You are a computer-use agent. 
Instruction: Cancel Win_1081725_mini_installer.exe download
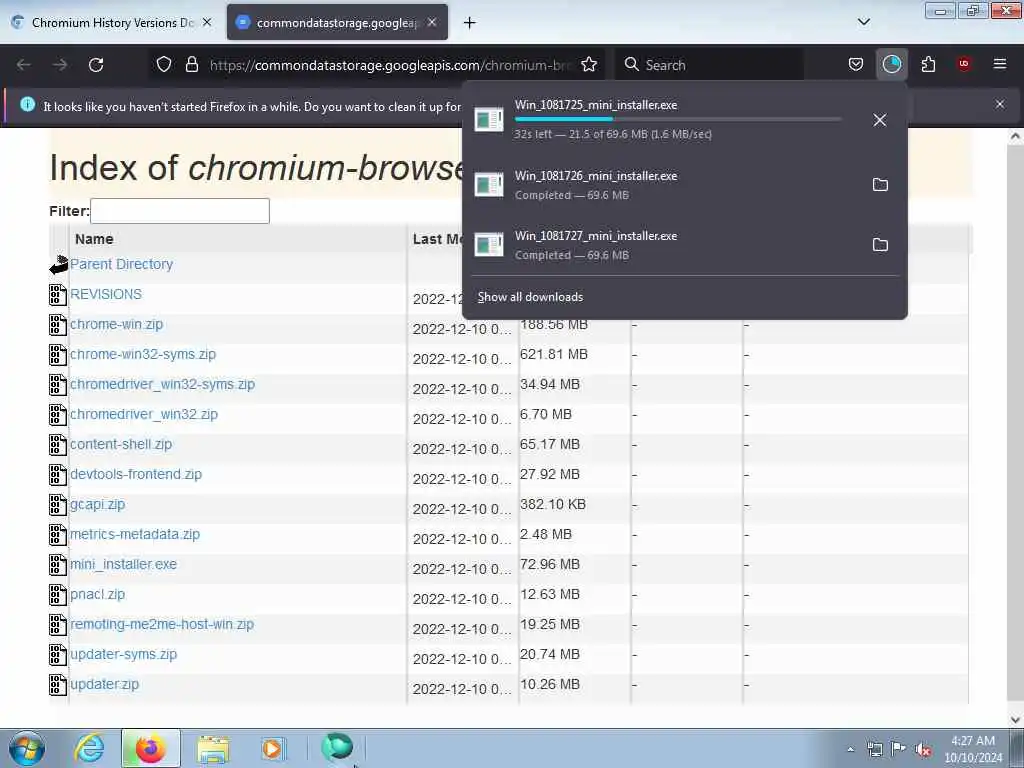click(x=880, y=120)
